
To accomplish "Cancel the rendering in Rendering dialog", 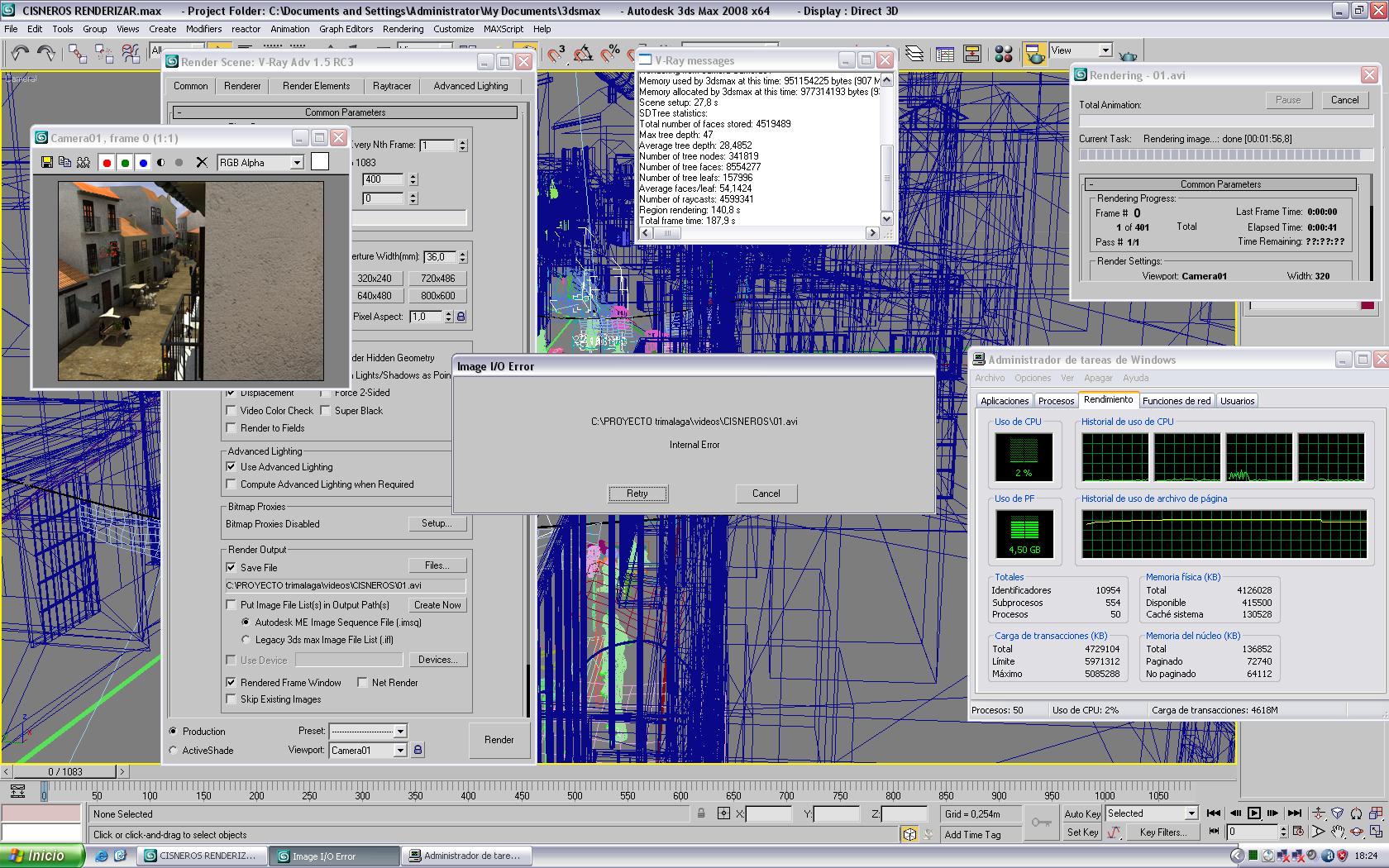I will (1344, 100).
